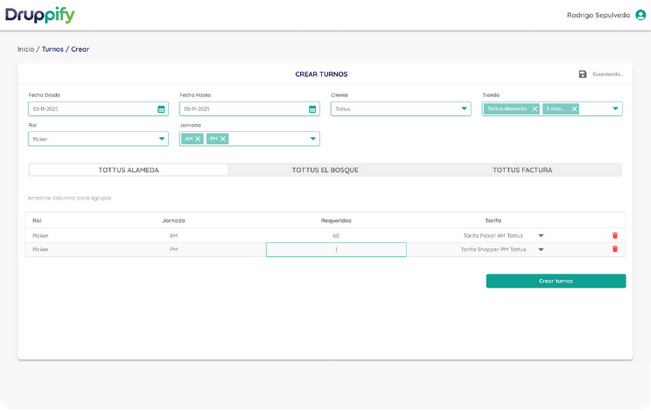Switch to the TOTTUS FACTURA tab
The height and width of the screenshot is (411, 651).
click(x=522, y=170)
